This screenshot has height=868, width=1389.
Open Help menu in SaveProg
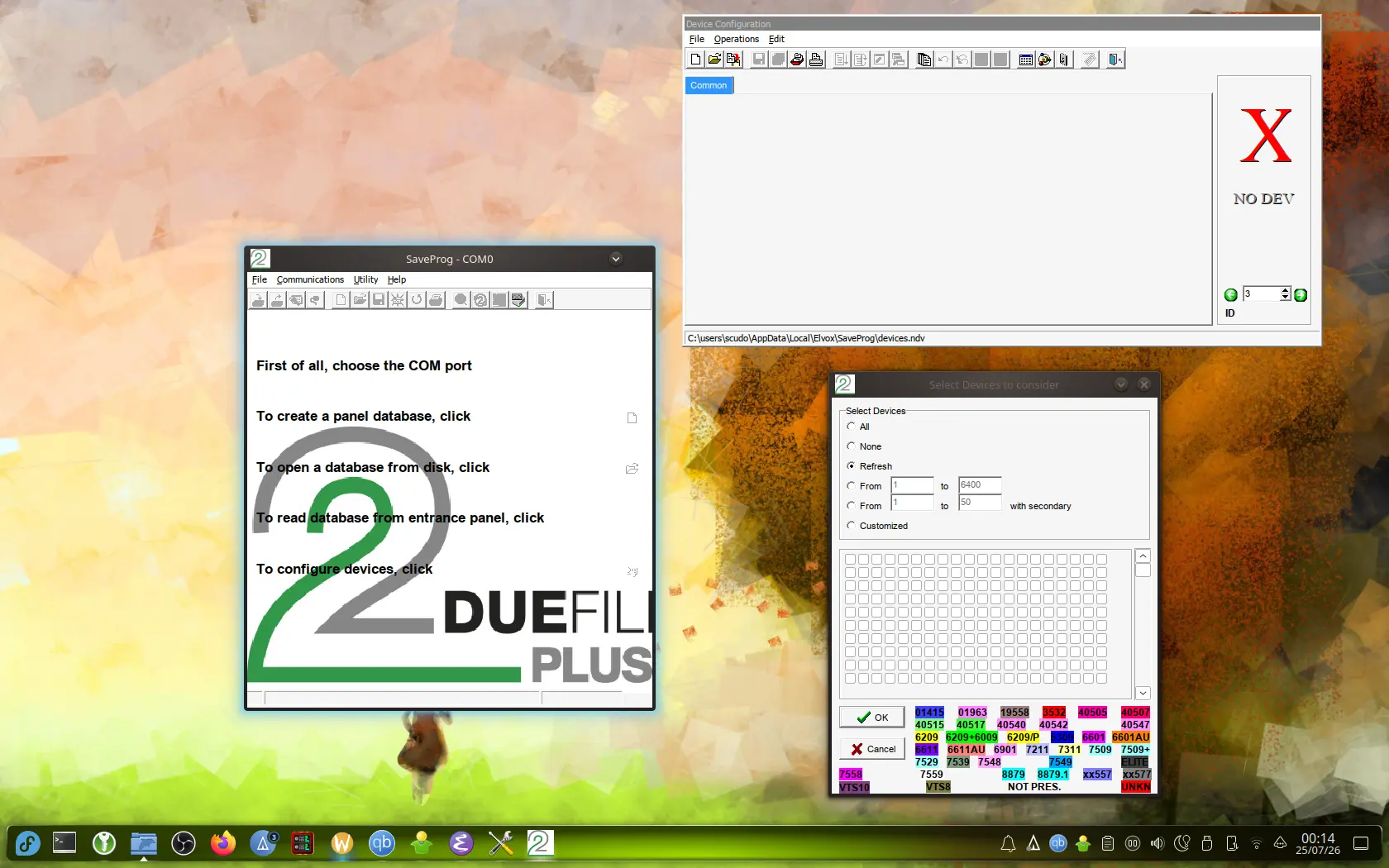tap(397, 280)
